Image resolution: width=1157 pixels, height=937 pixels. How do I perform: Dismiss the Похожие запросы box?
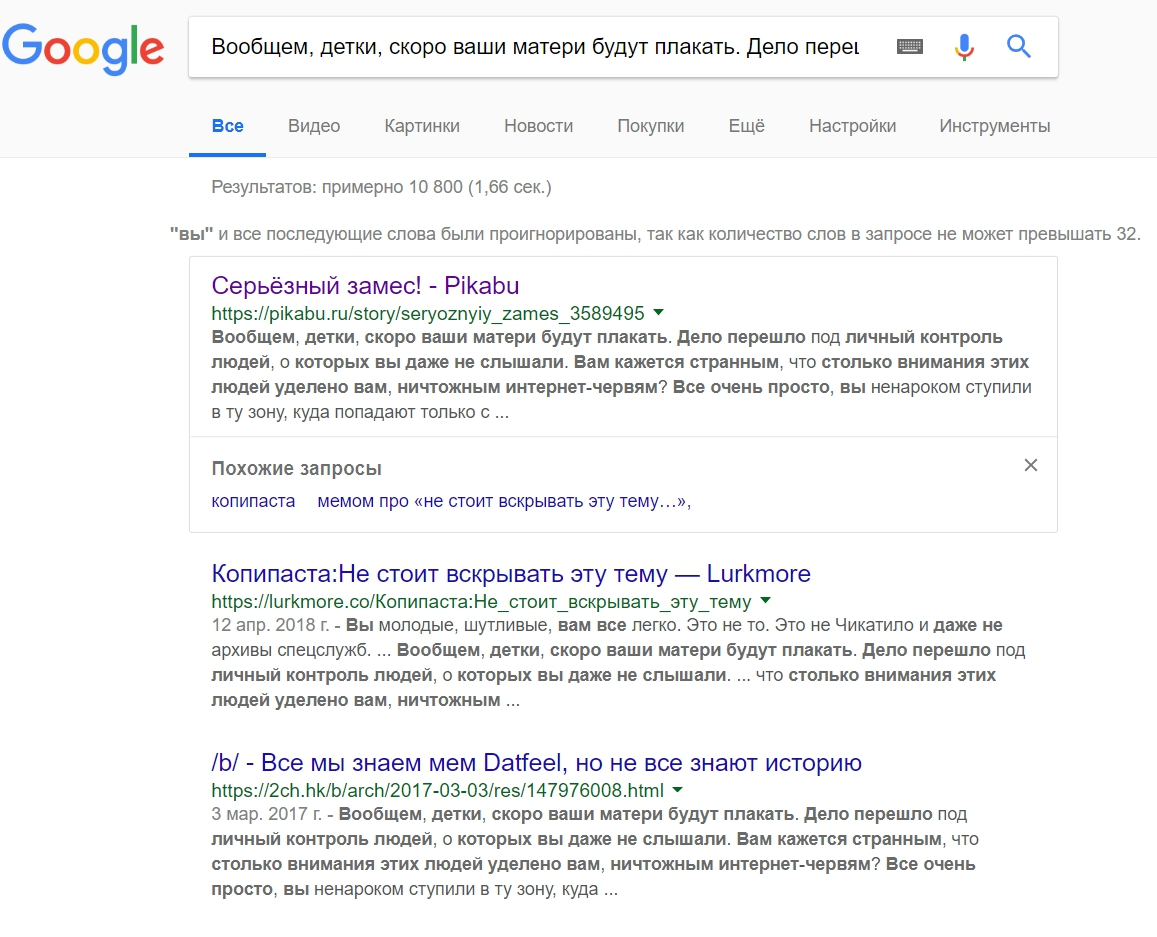(x=1031, y=465)
